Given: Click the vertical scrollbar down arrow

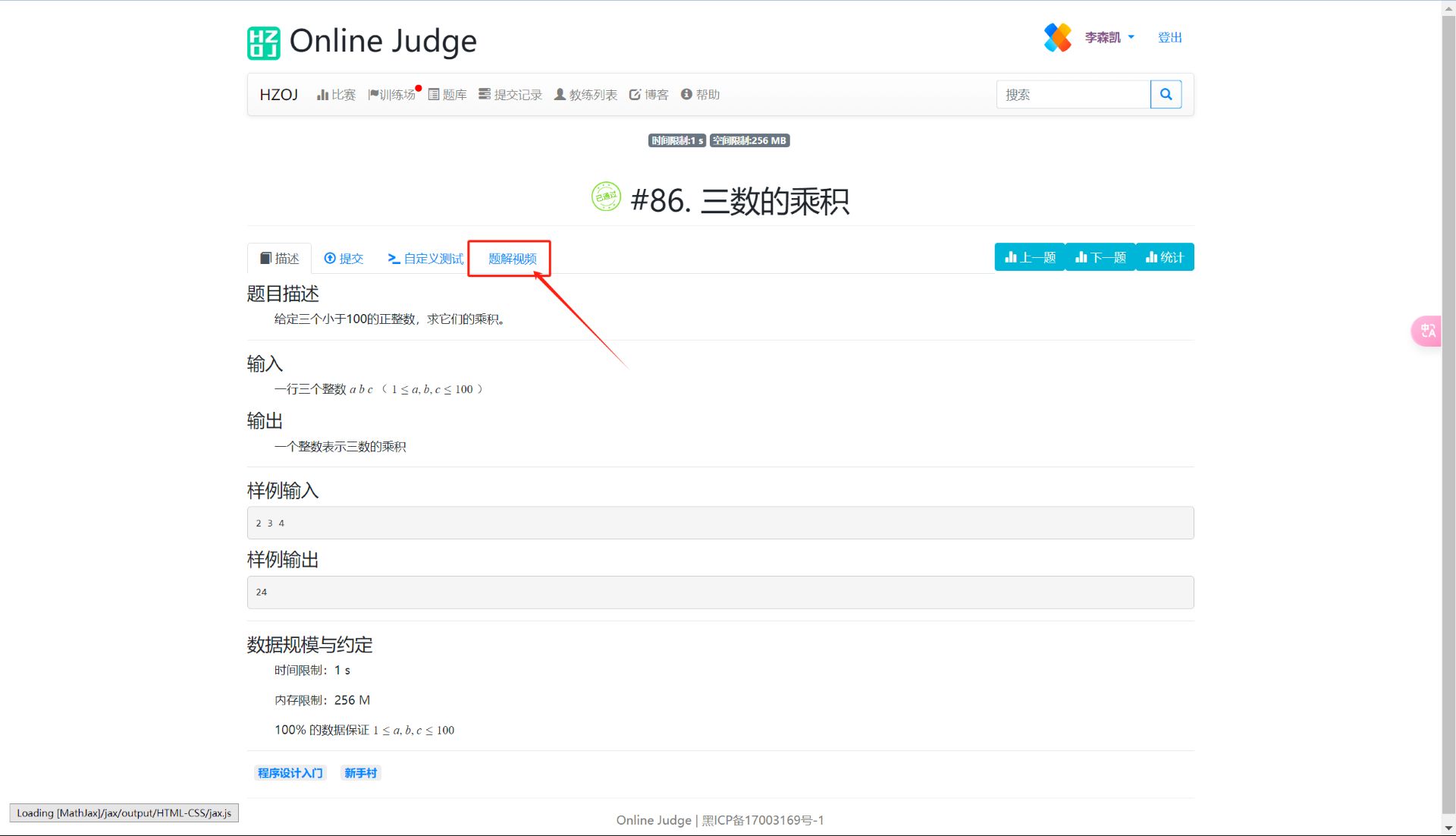Looking at the screenshot, I should pos(1448,828).
